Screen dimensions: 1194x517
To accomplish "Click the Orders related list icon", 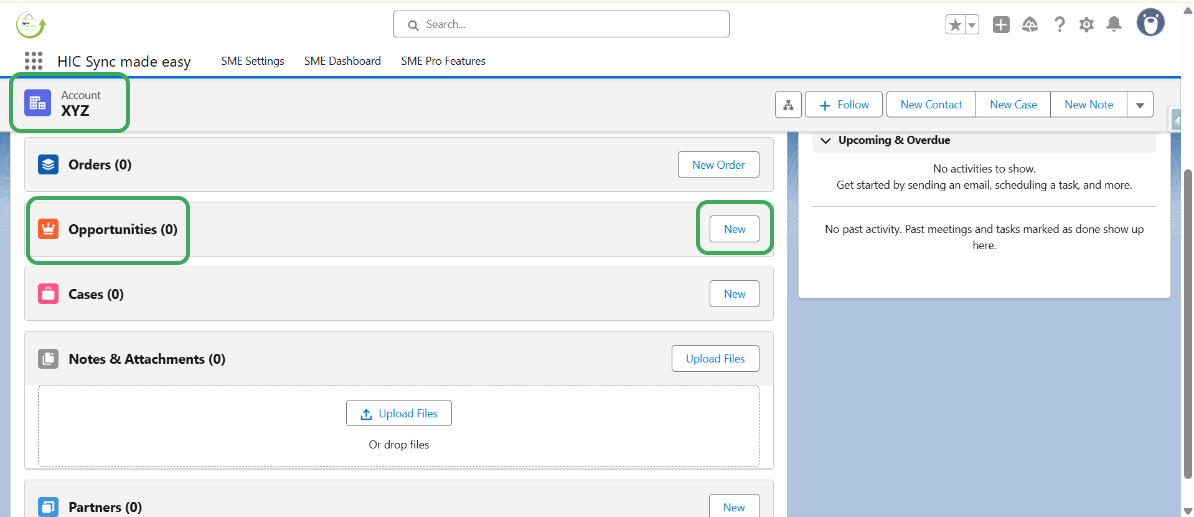I will (48, 164).
